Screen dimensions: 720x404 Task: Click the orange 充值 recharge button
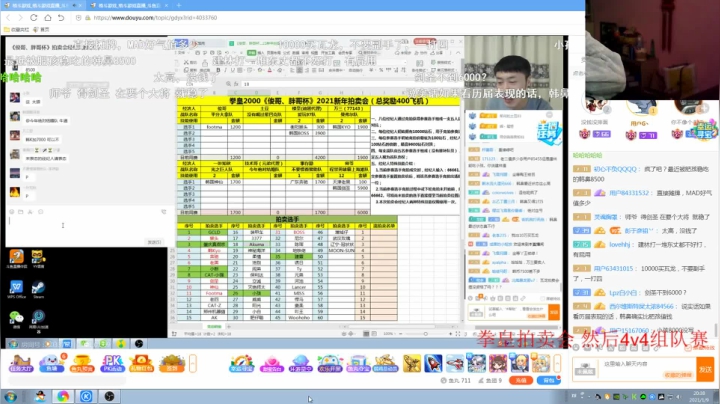521,380
